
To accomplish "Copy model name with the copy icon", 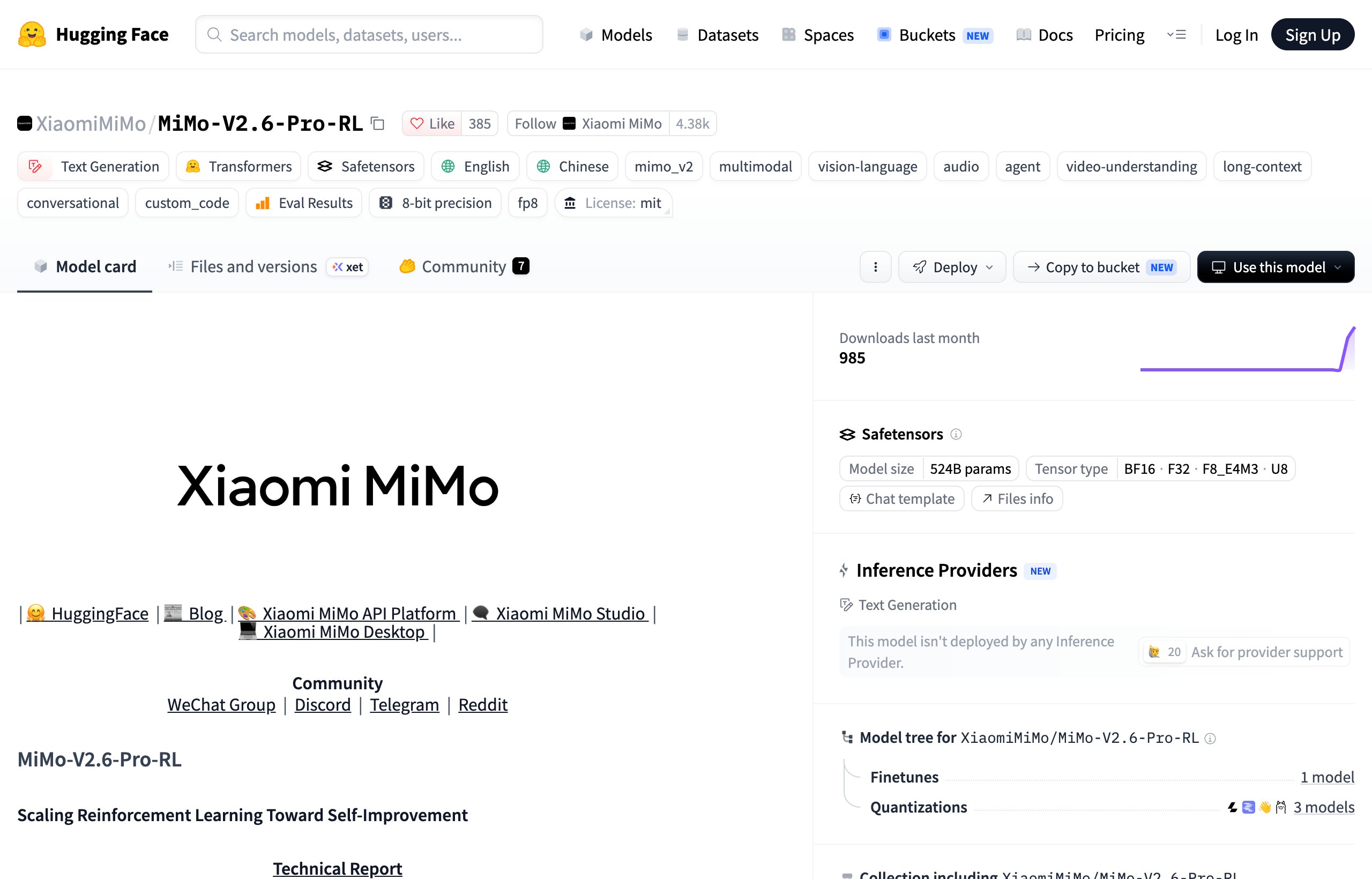I will [378, 123].
